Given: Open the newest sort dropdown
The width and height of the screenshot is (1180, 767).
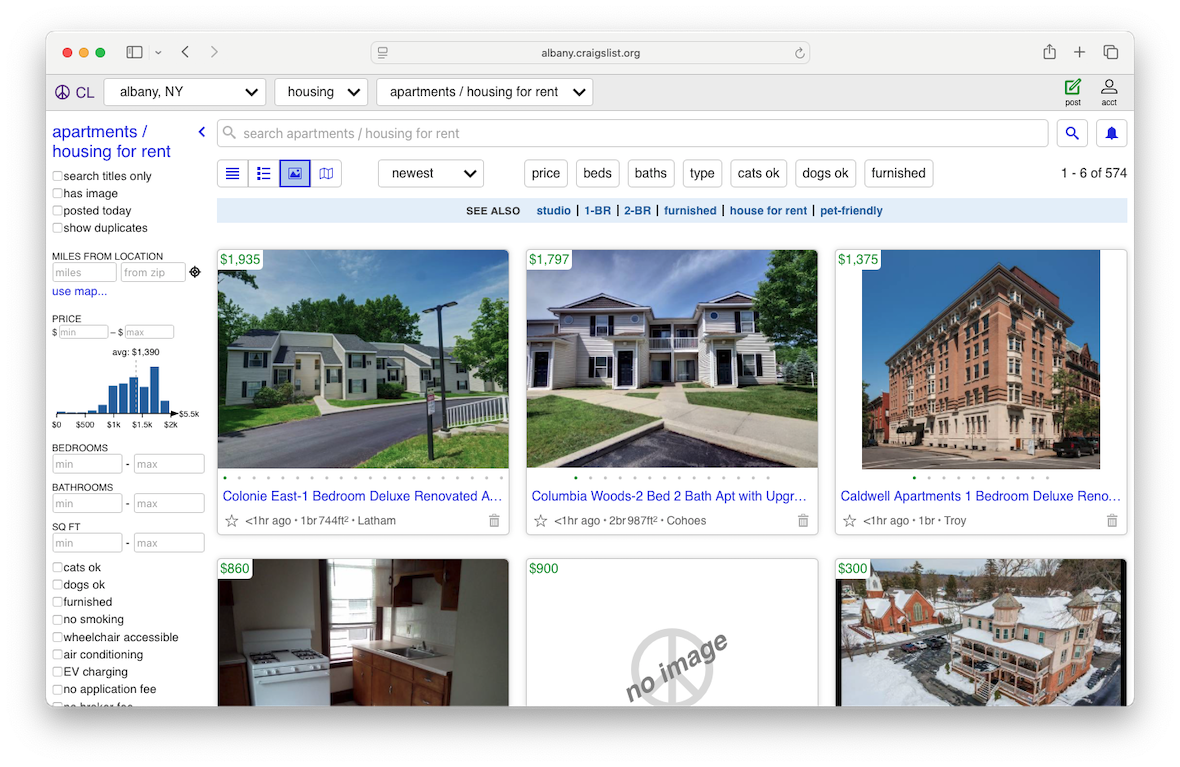Looking at the screenshot, I should (430, 173).
